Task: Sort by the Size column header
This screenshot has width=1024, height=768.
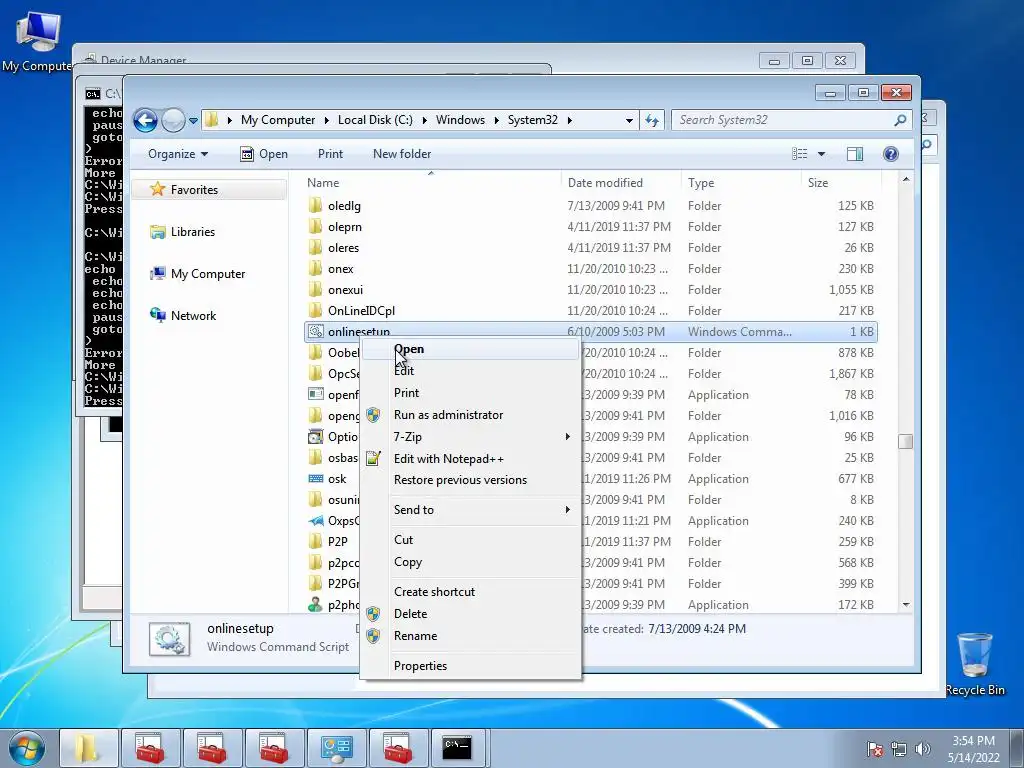Action: [841, 183]
